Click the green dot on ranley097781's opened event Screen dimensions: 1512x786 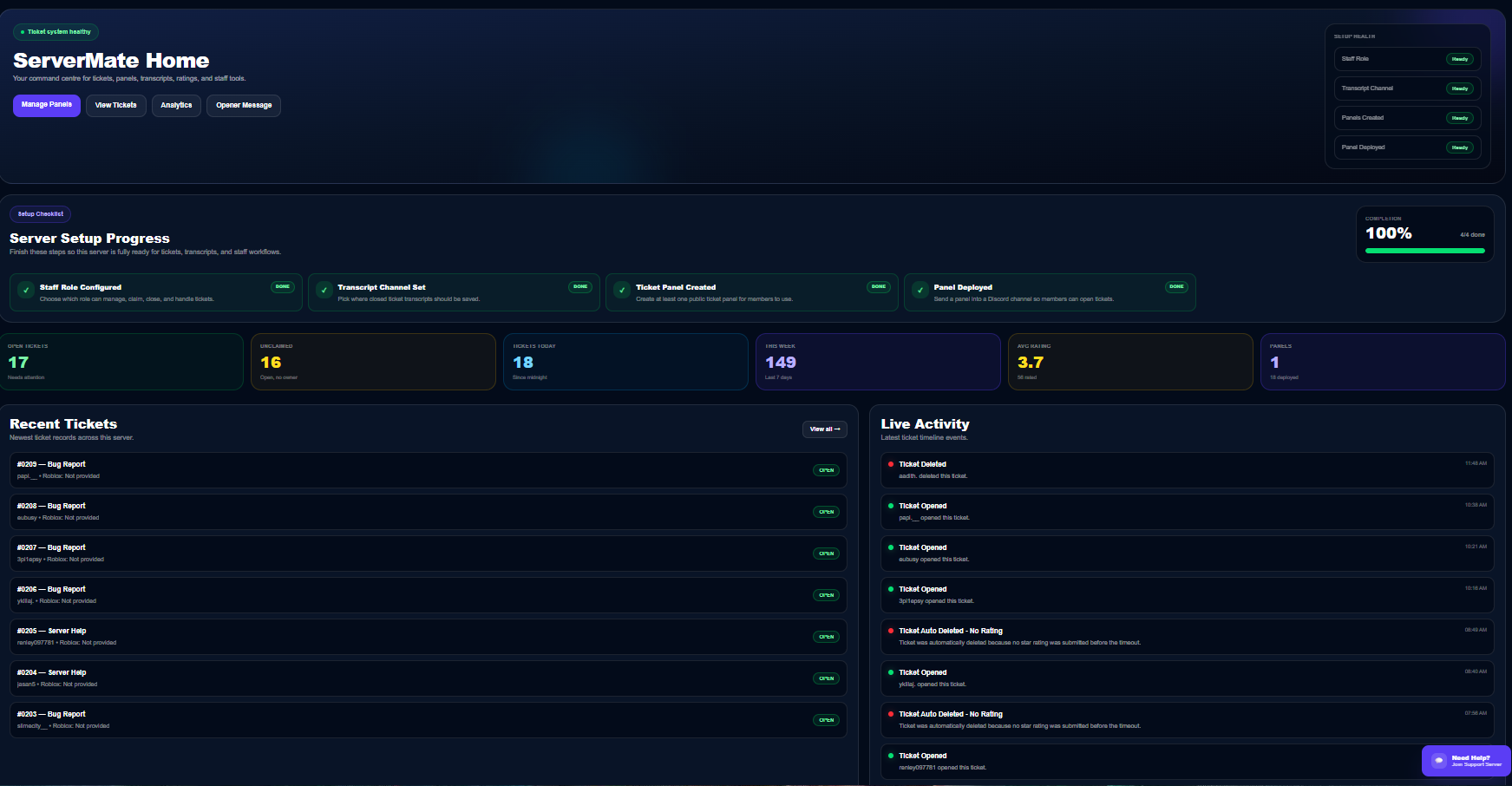pyautogui.click(x=890, y=756)
